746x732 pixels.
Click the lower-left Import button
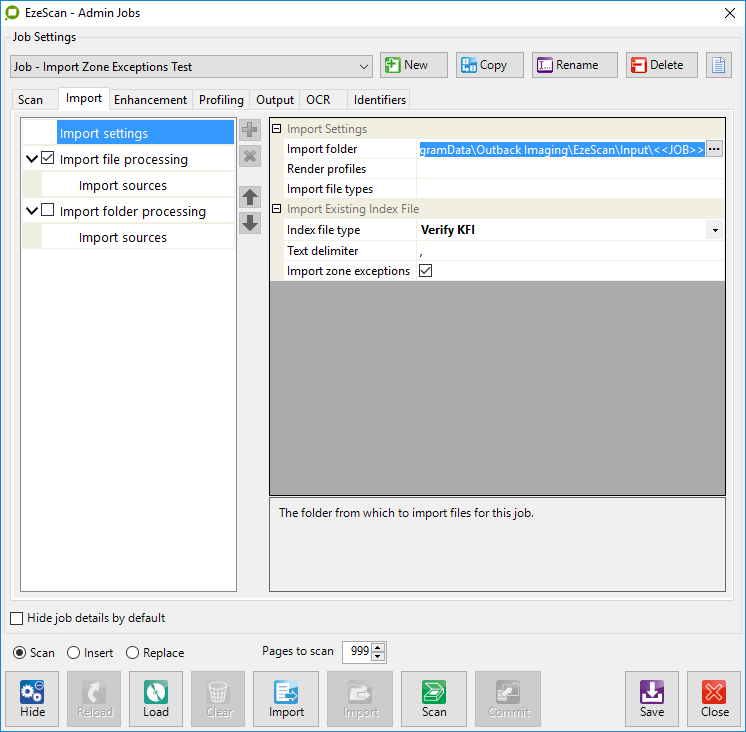coord(286,698)
